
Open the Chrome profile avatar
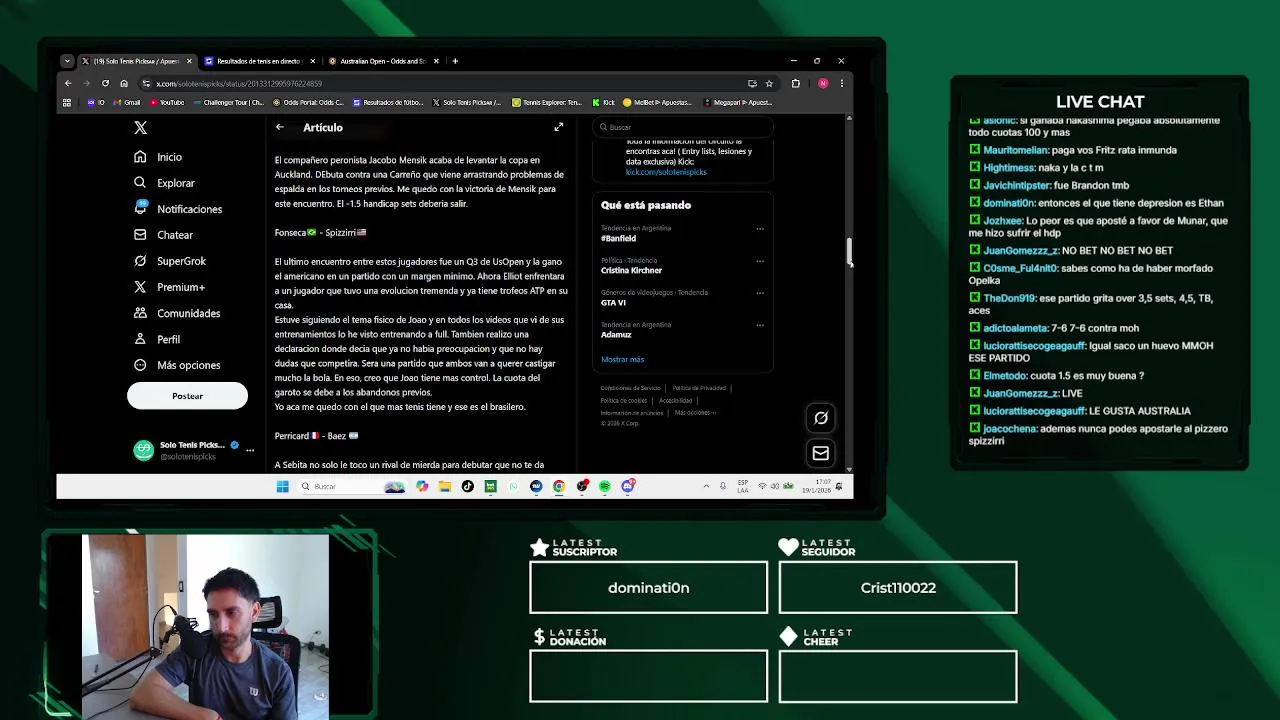(823, 83)
